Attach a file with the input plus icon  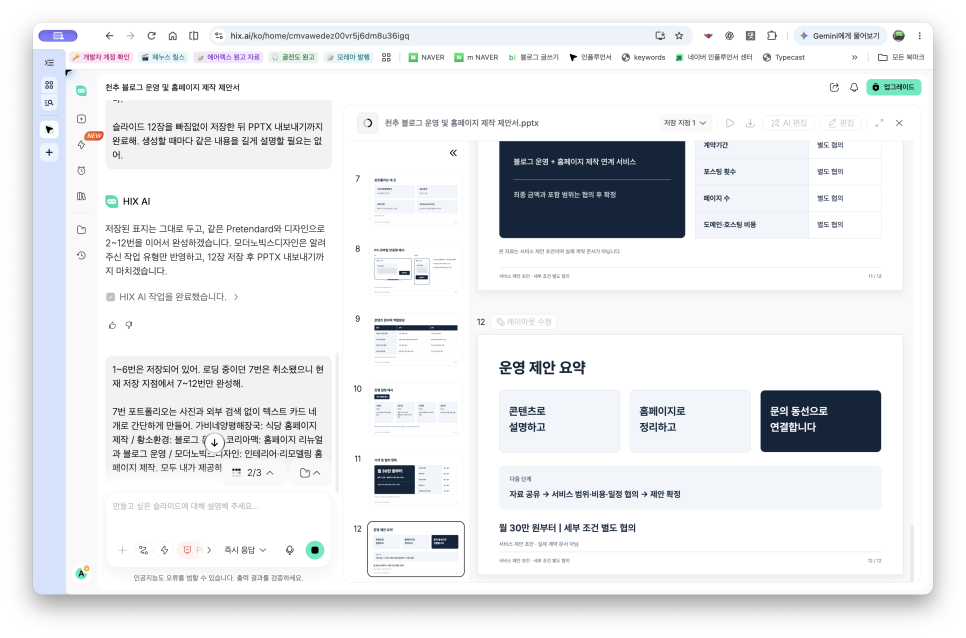pos(122,550)
